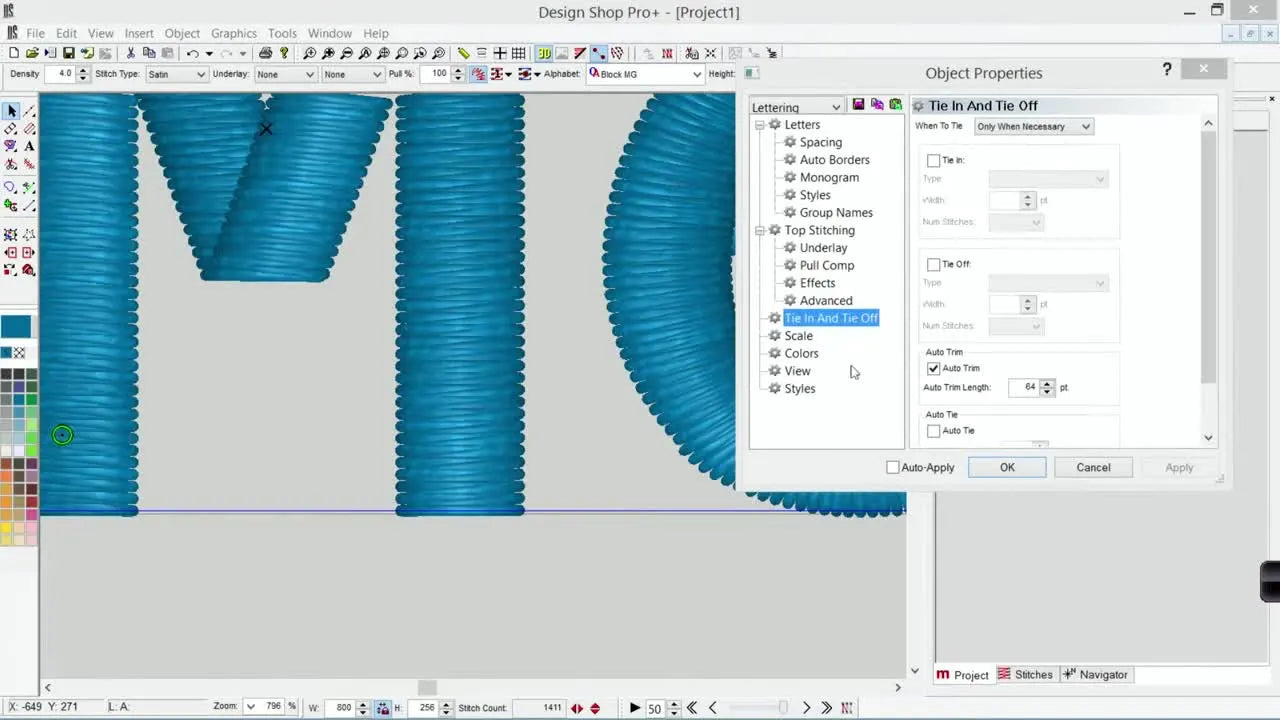1280x720 pixels.
Task: Switch to the Stitches tab
Action: [1033, 674]
